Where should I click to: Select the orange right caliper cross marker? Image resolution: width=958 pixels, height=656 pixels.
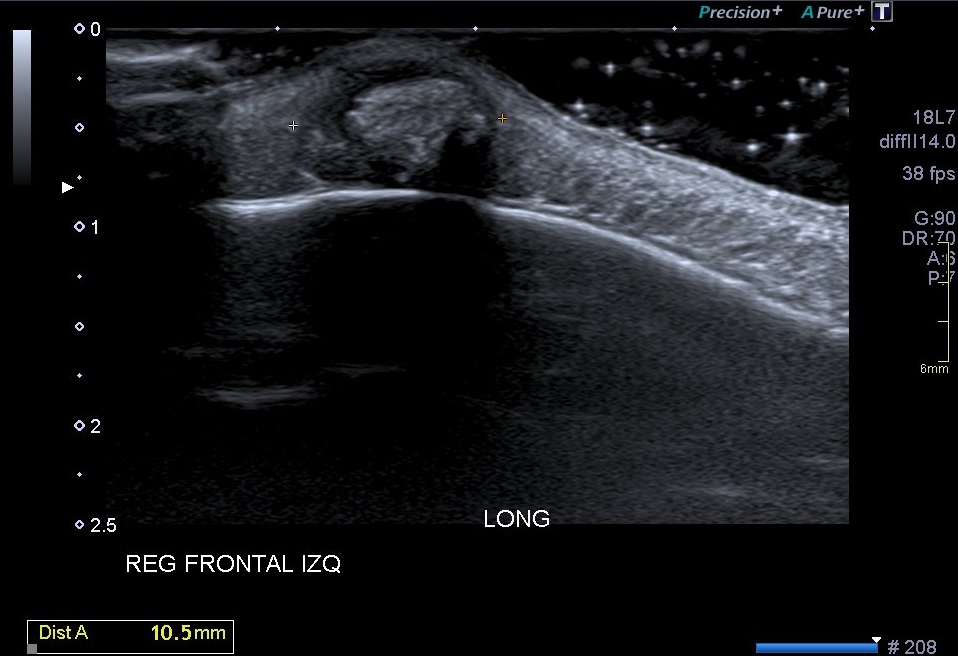(x=502, y=119)
